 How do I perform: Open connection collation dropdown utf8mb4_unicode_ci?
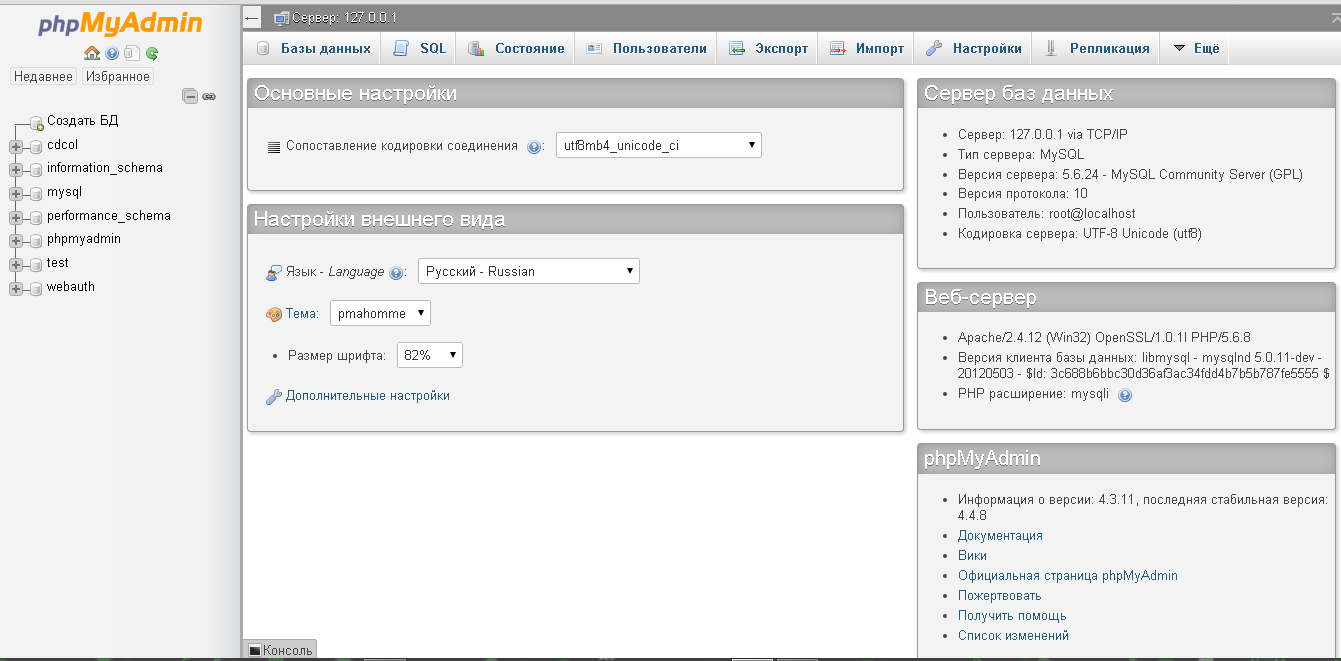point(659,145)
